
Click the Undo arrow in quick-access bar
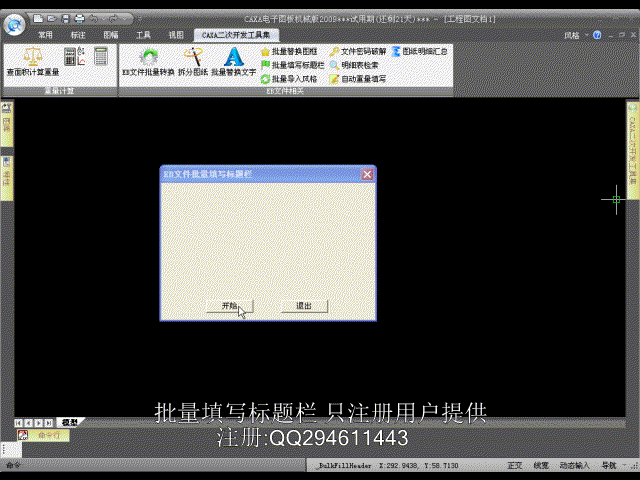[94, 18]
